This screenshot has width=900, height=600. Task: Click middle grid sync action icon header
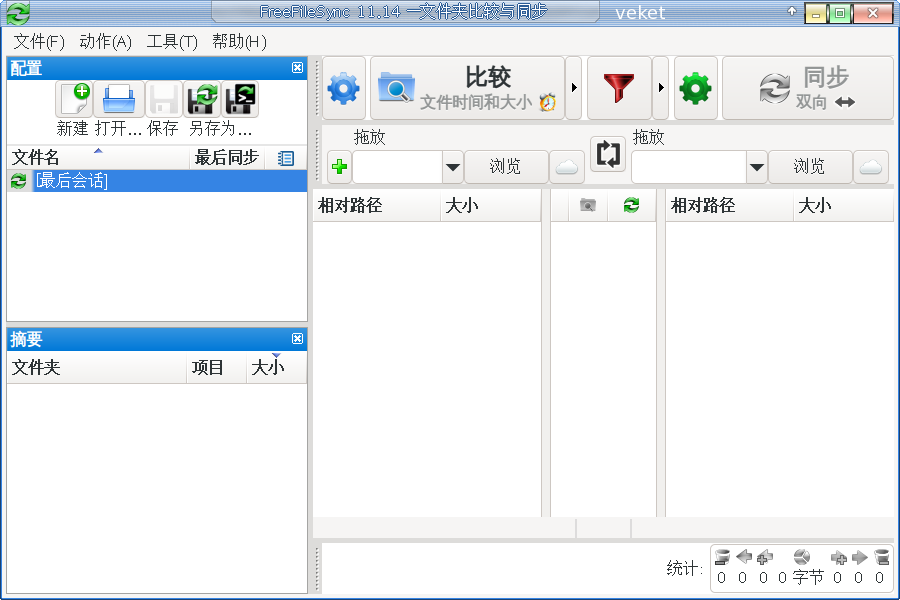(x=631, y=206)
